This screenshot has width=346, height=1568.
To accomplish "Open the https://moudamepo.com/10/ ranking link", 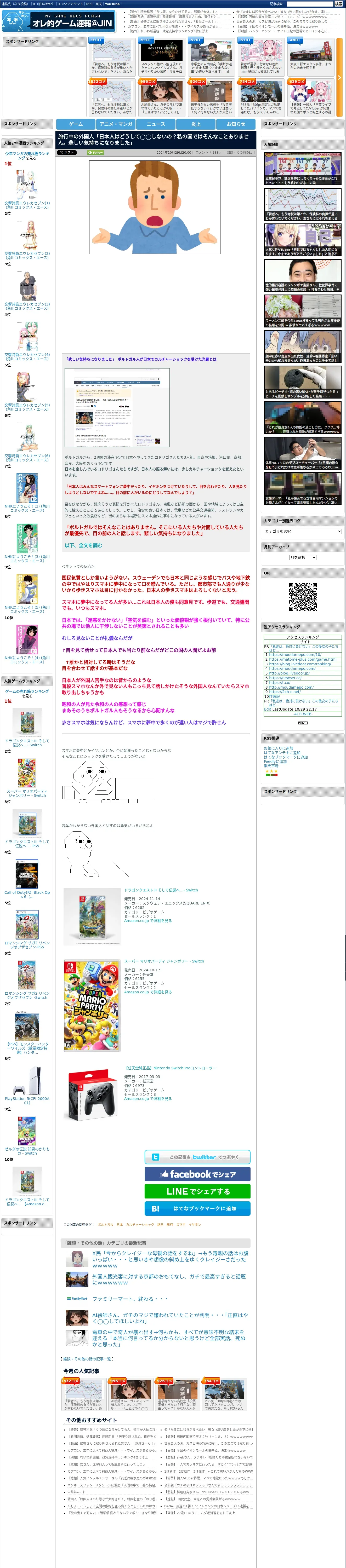I will coord(296,654).
